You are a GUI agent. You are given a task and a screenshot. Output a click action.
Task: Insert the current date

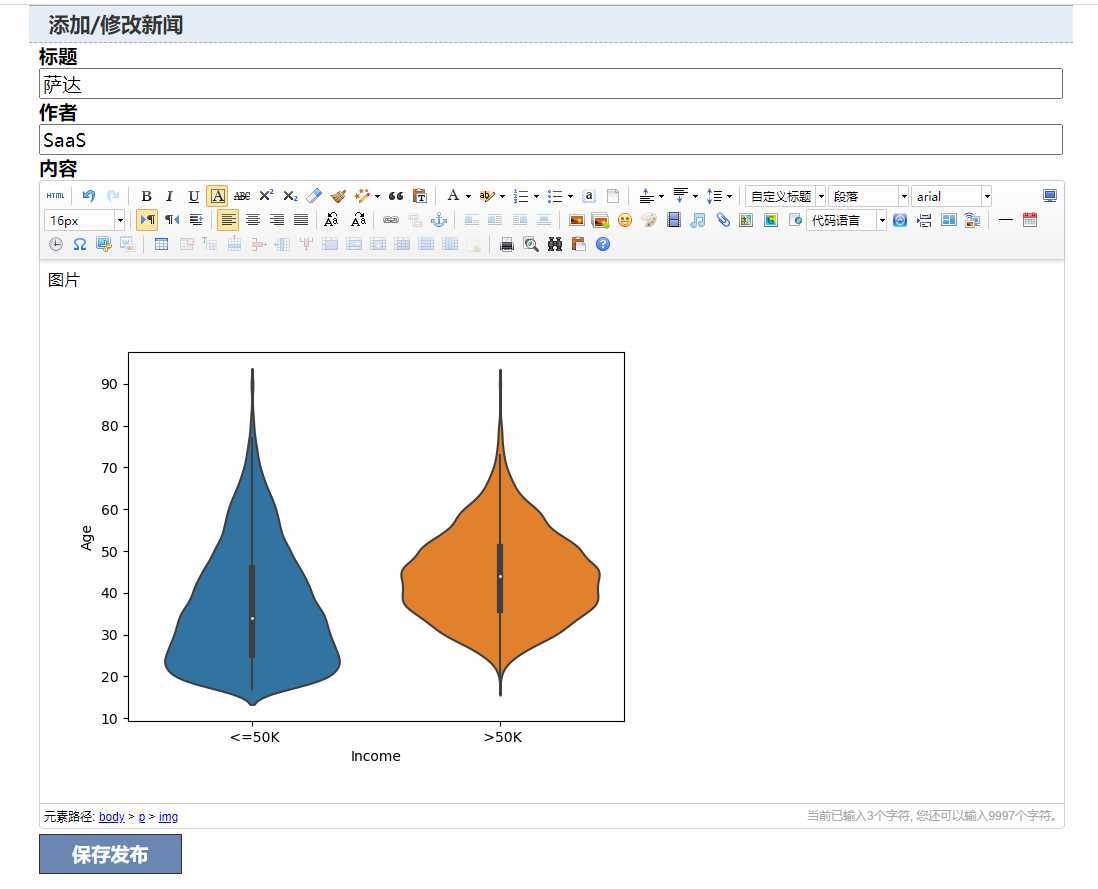coord(1029,220)
